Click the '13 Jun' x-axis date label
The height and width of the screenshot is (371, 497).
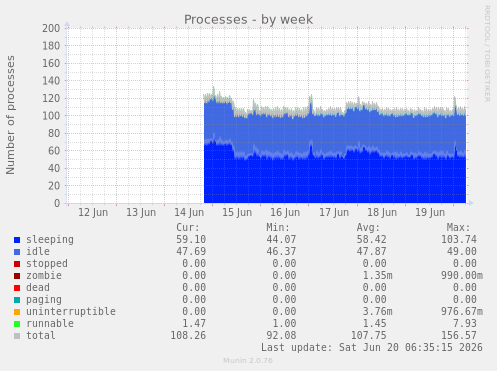(141, 212)
